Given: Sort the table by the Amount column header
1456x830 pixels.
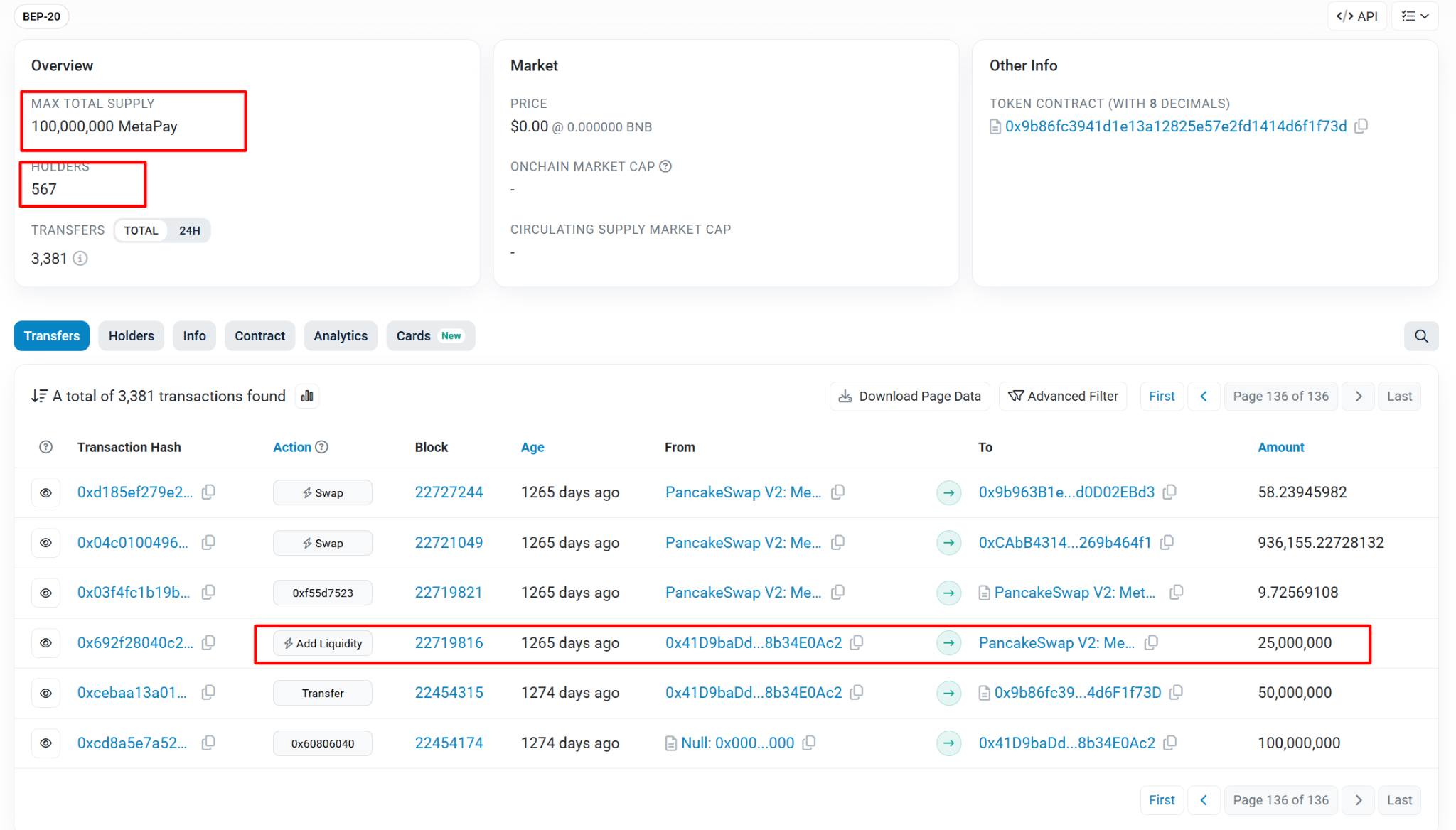Looking at the screenshot, I should (1280, 447).
